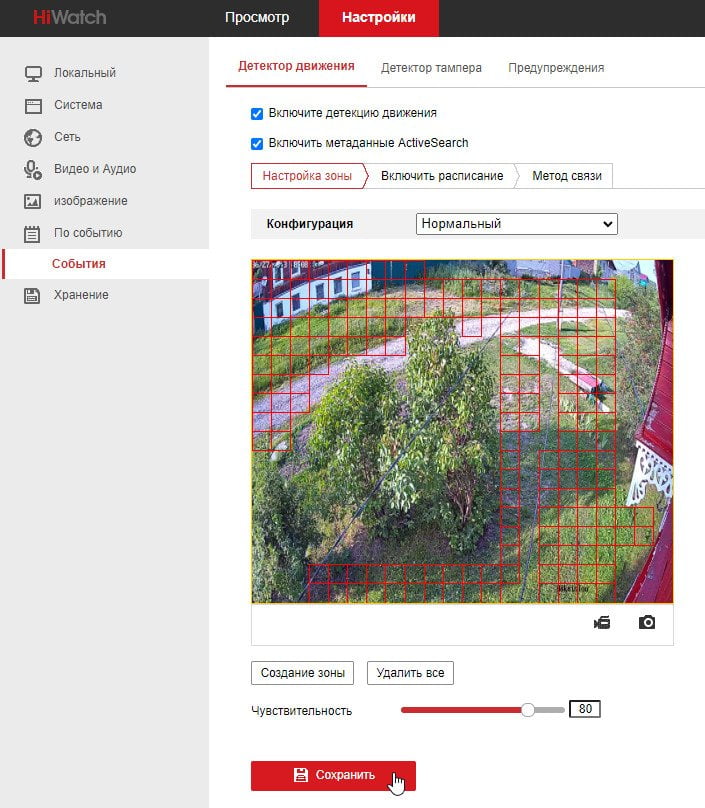705x808 pixels.
Task: Click the Конфигурация label
Action: [310, 224]
